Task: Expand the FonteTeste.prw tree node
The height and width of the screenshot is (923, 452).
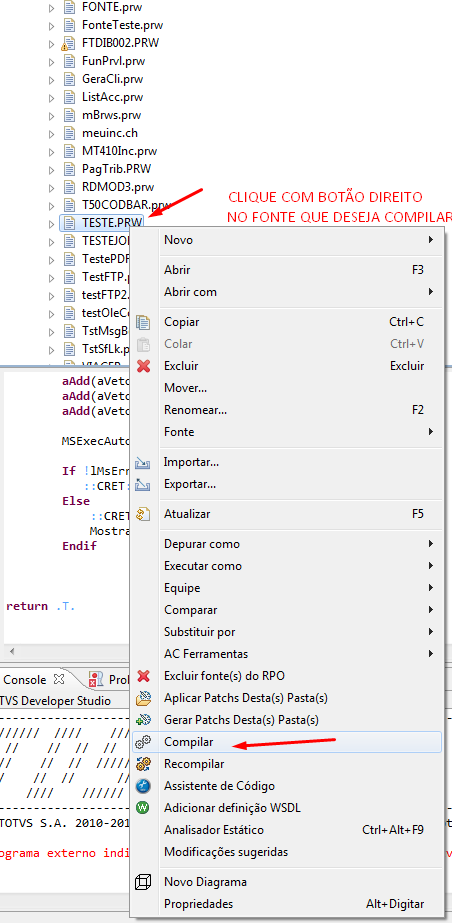Action: 52,26
